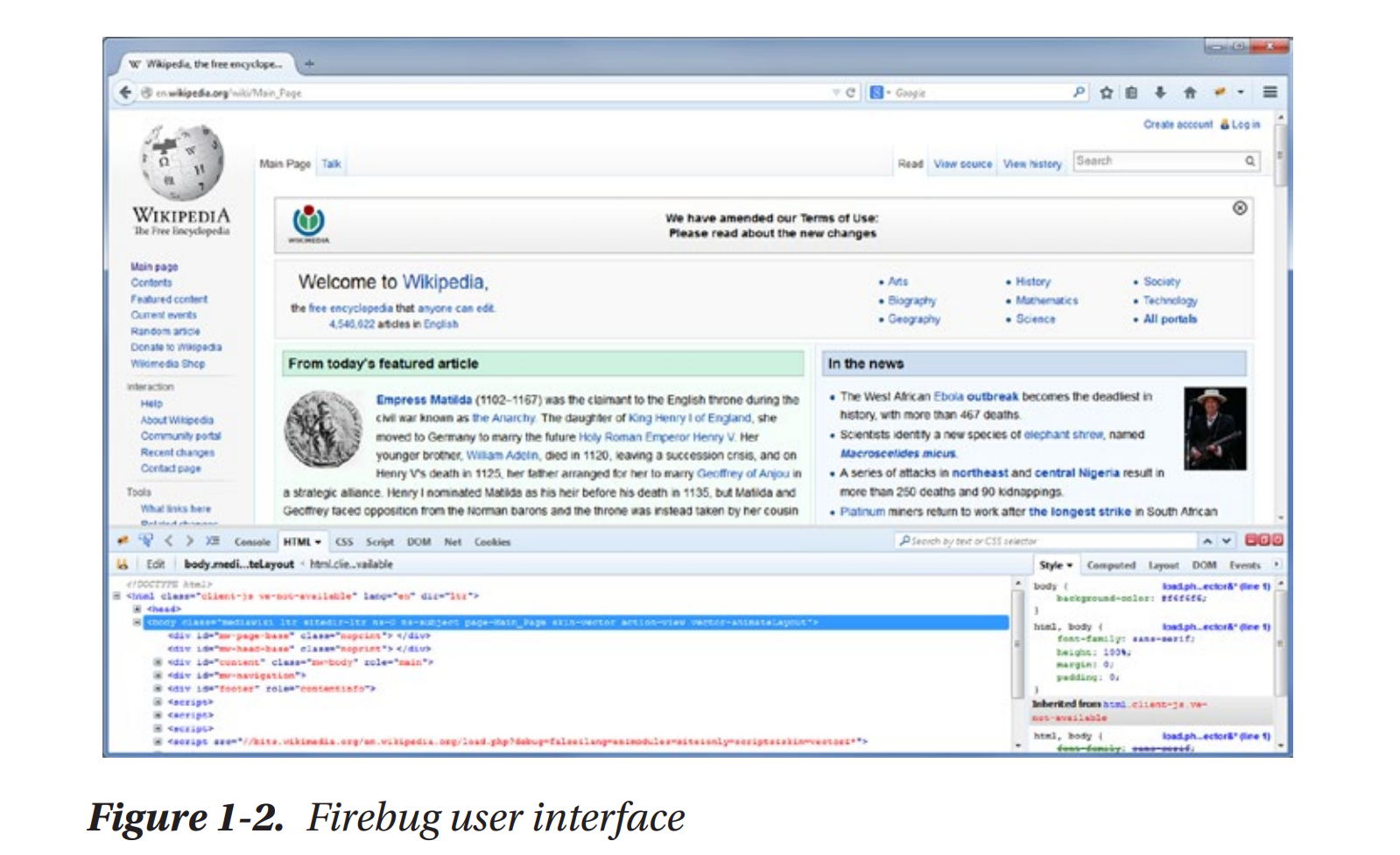Open the Firebug command line toggle icon
The height and width of the screenshot is (855, 1400).
pyautogui.click(x=212, y=541)
